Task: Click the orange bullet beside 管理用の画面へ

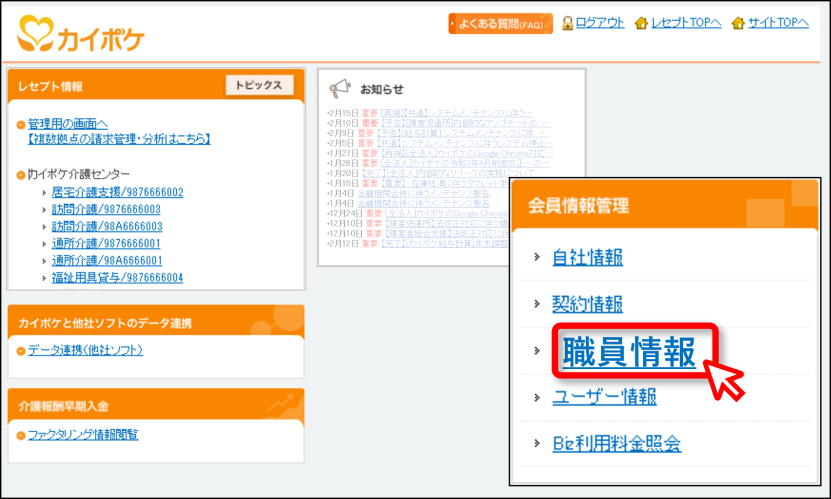Action: click(x=21, y=125)
